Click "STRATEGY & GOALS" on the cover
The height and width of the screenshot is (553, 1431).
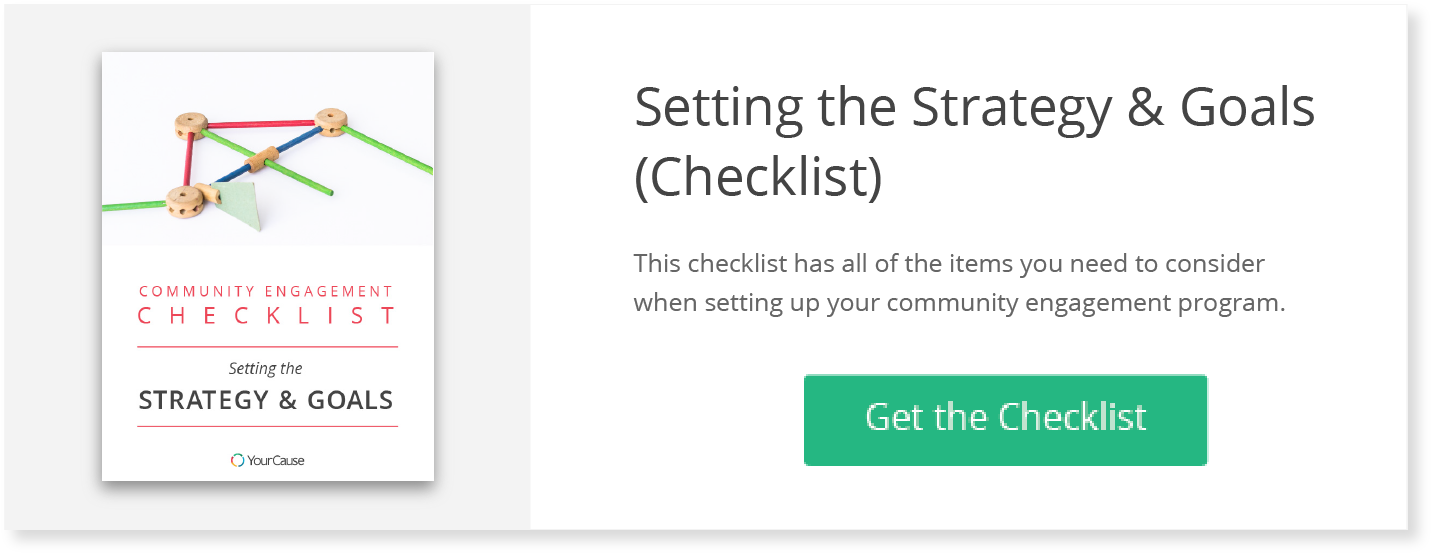266,401
